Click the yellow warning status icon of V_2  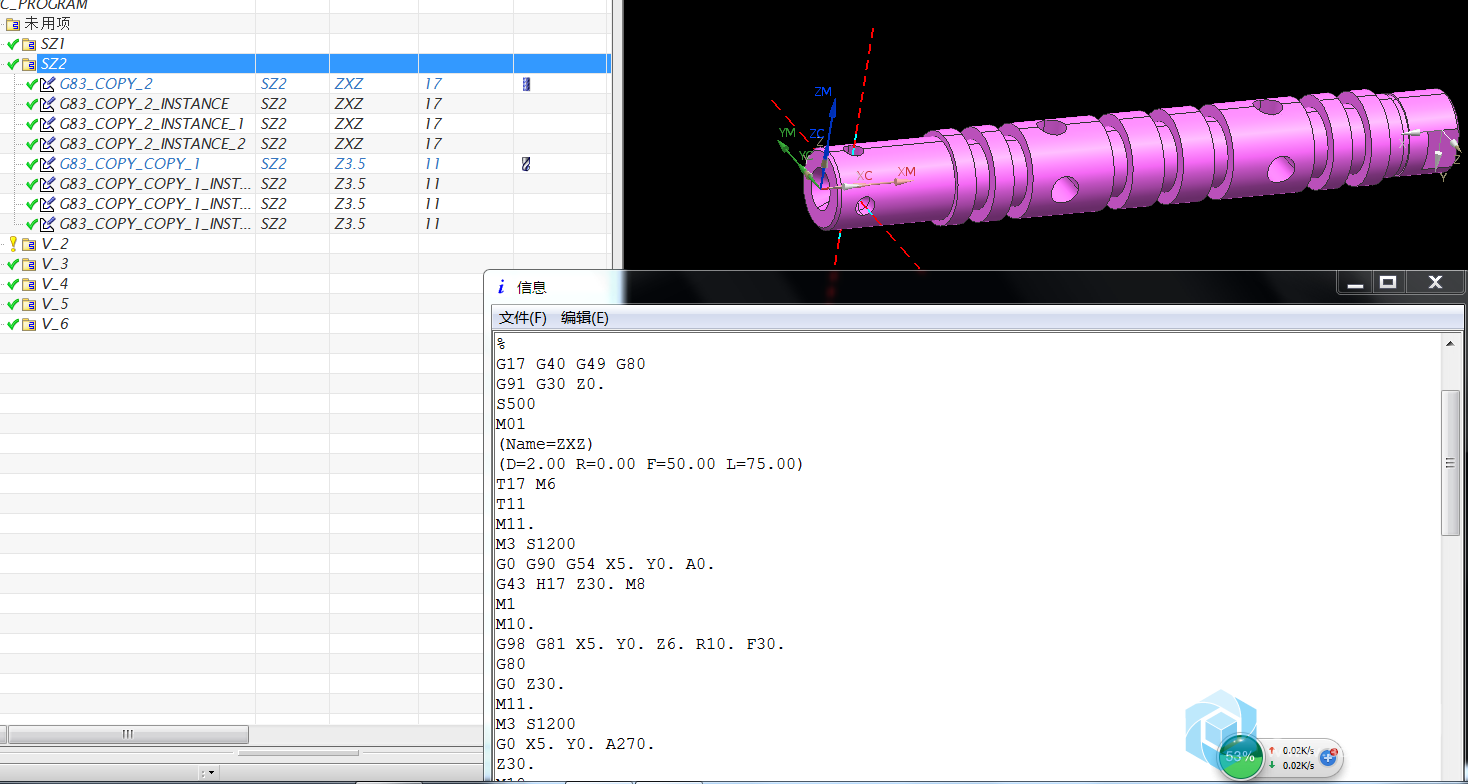[13, 244]
